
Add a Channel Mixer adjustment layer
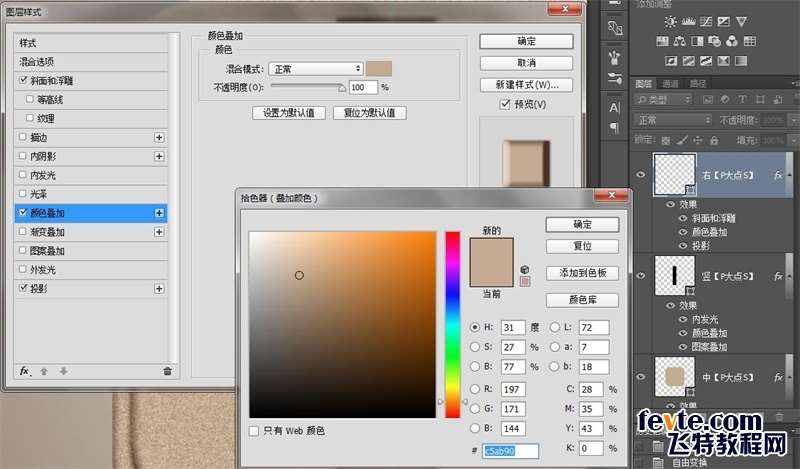732,41
